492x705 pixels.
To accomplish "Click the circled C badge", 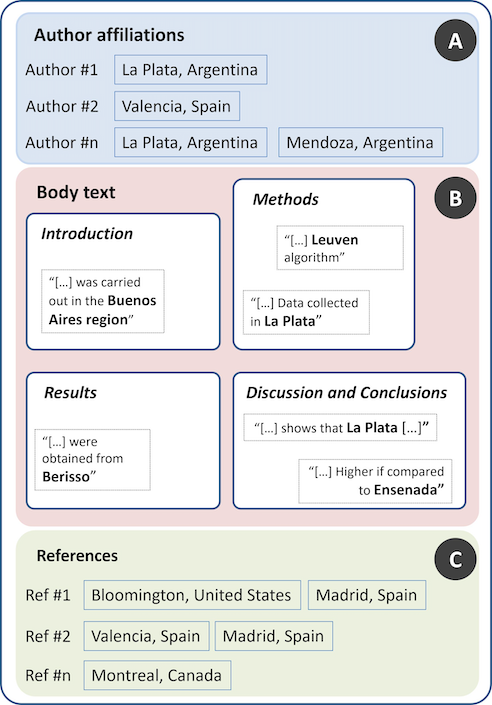I will (x=455, y=559).
